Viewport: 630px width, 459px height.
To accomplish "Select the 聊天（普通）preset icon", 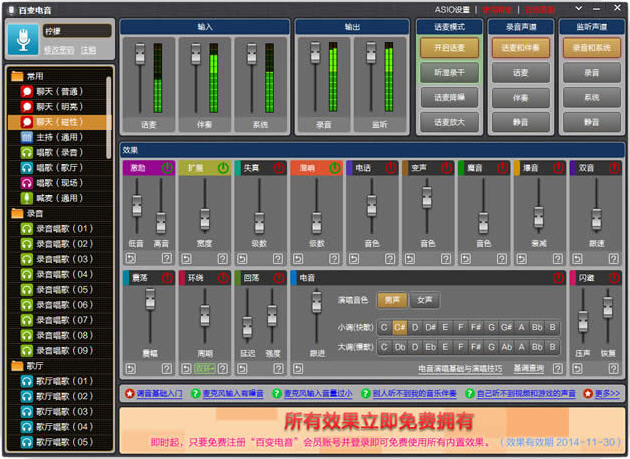I will (x=28, y=91).
